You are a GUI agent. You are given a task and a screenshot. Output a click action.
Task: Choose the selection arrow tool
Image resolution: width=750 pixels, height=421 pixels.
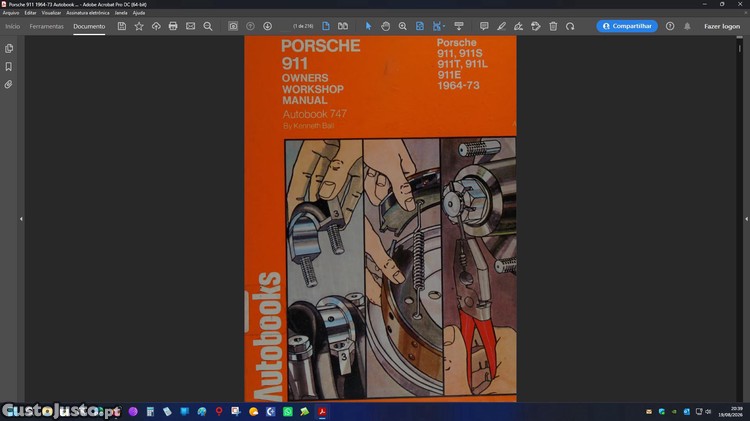[x=368, y=26]
